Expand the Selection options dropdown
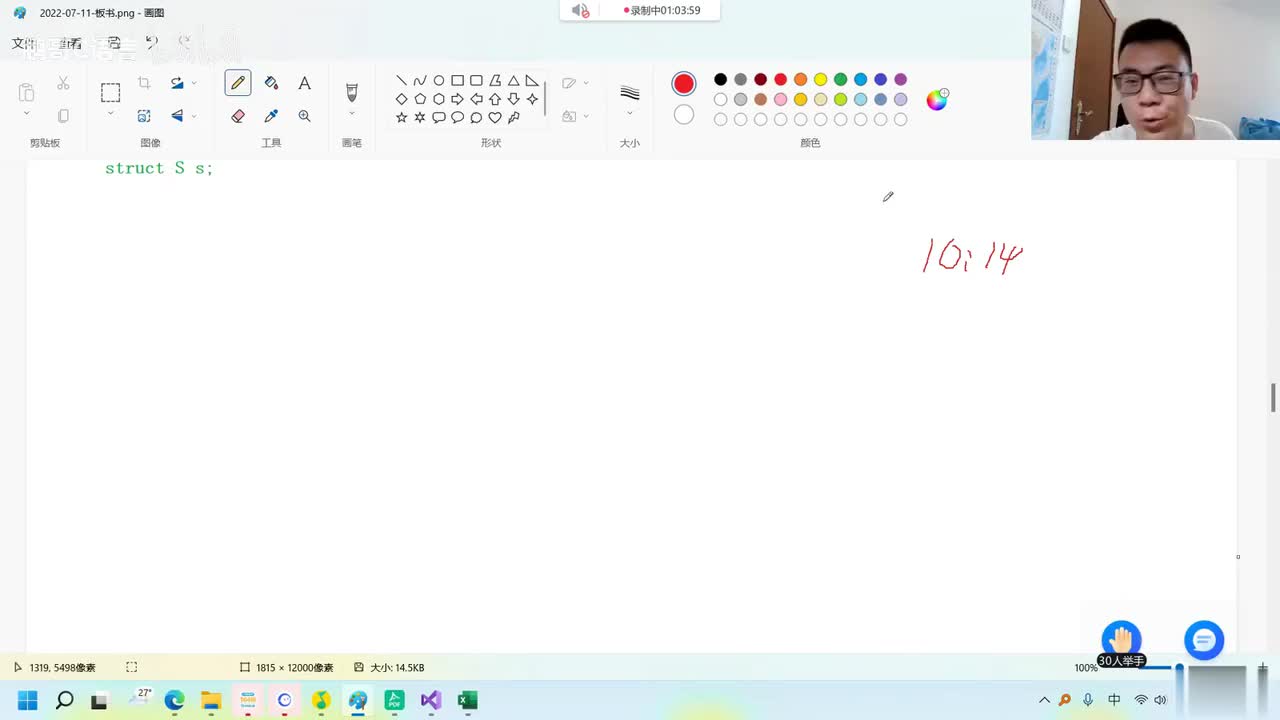Image resolution: width=1280 pixels, height=720 pixels. (x=110, y=114)
